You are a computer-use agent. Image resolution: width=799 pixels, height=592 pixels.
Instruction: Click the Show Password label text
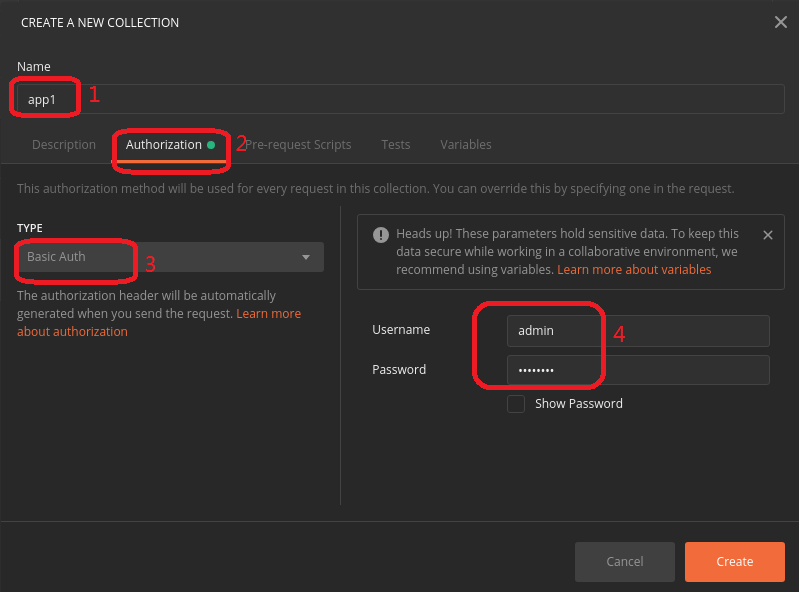[579, 404]
